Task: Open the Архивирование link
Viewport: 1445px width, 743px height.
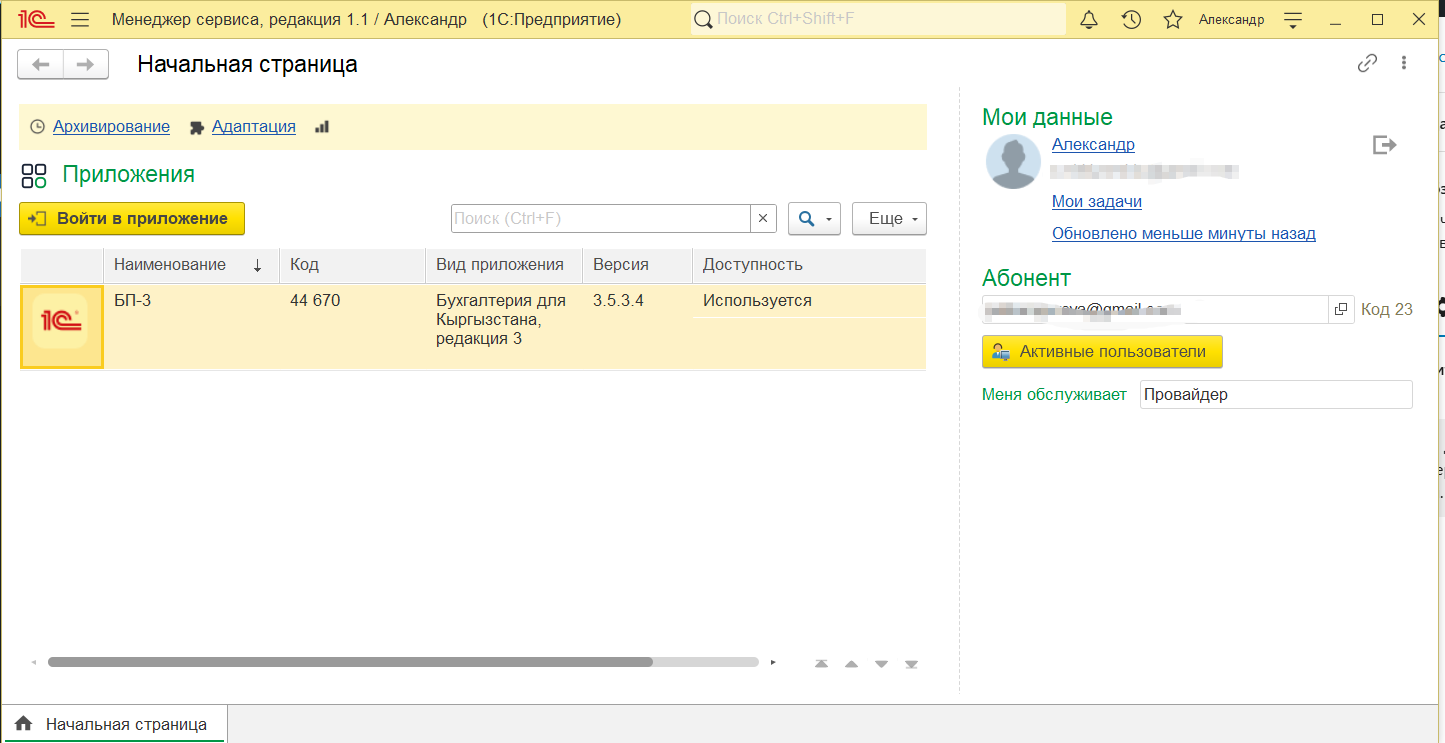Action: pyautogui.click(x=111, y=127)
